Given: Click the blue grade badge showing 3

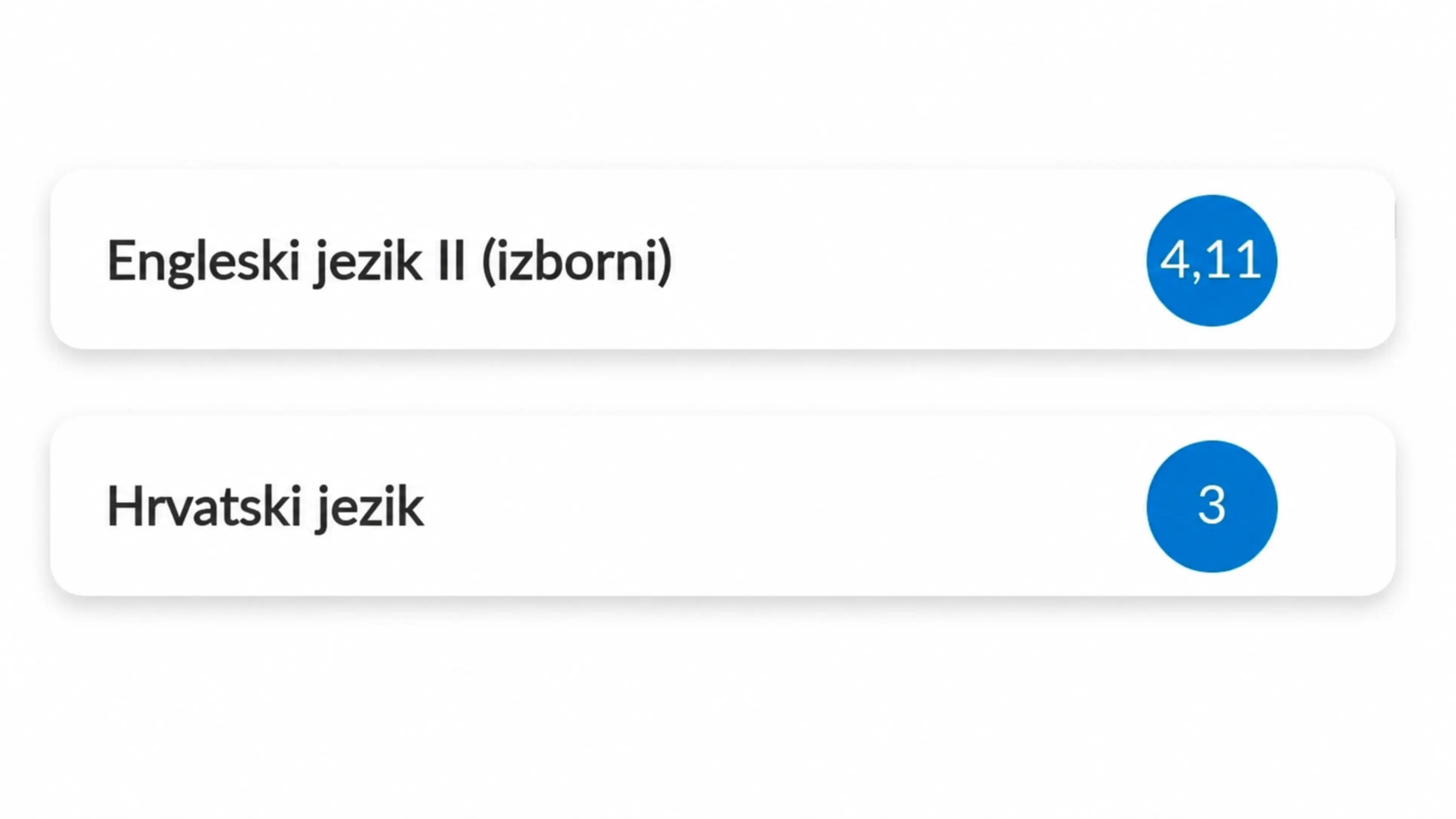Looking at the screenshot, I should tap(1211, 506).
